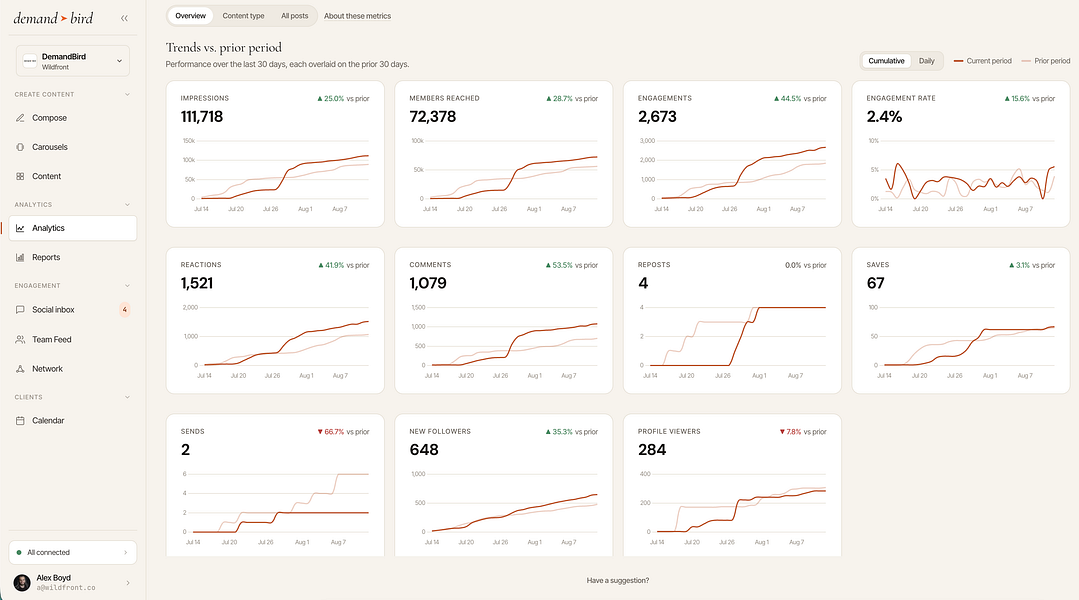
Task: Expand the All connected status row
Action: pyautogui.click(x=72, y=553)
